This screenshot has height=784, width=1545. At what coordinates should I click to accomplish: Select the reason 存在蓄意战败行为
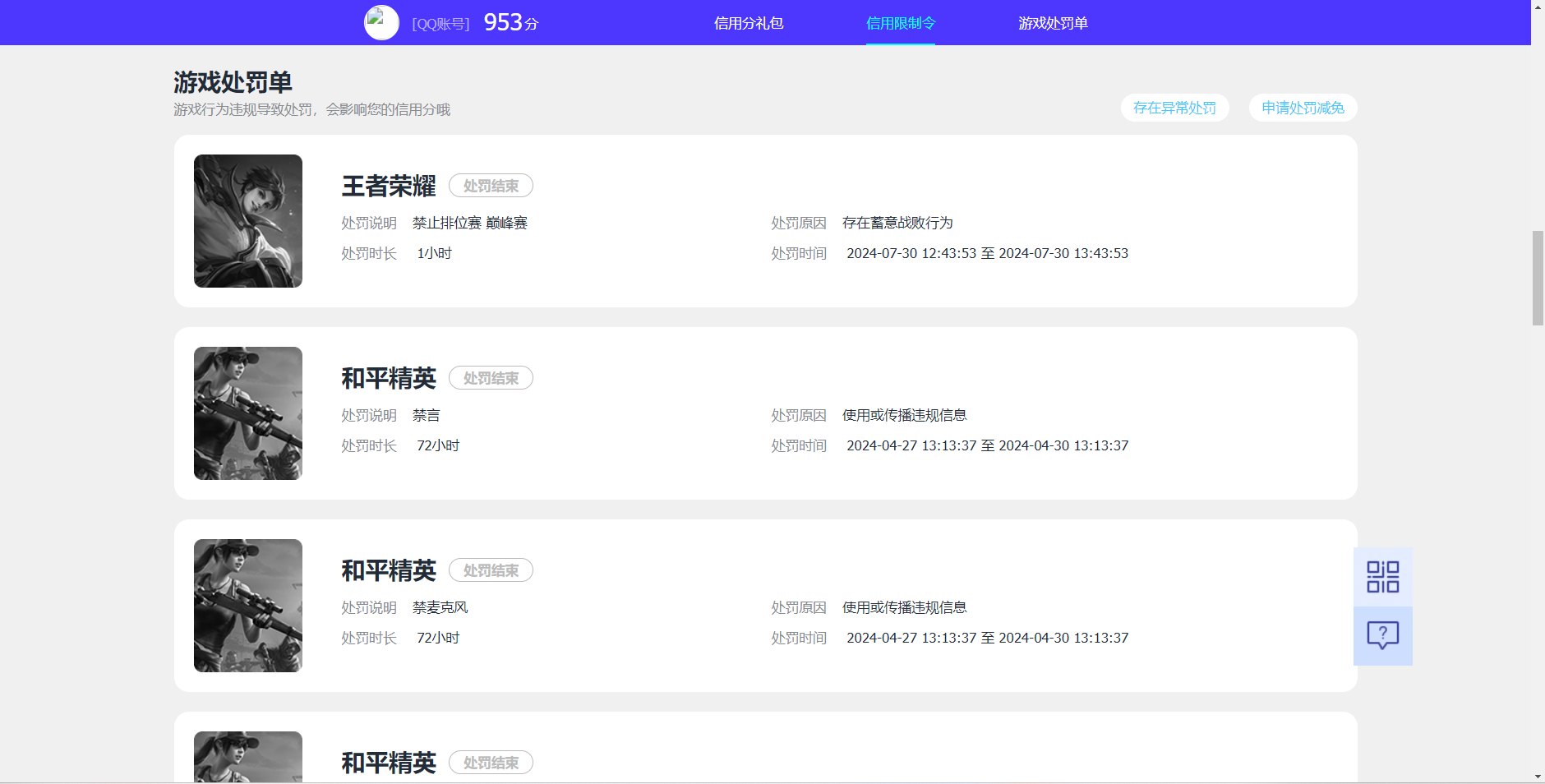[897, 223]
